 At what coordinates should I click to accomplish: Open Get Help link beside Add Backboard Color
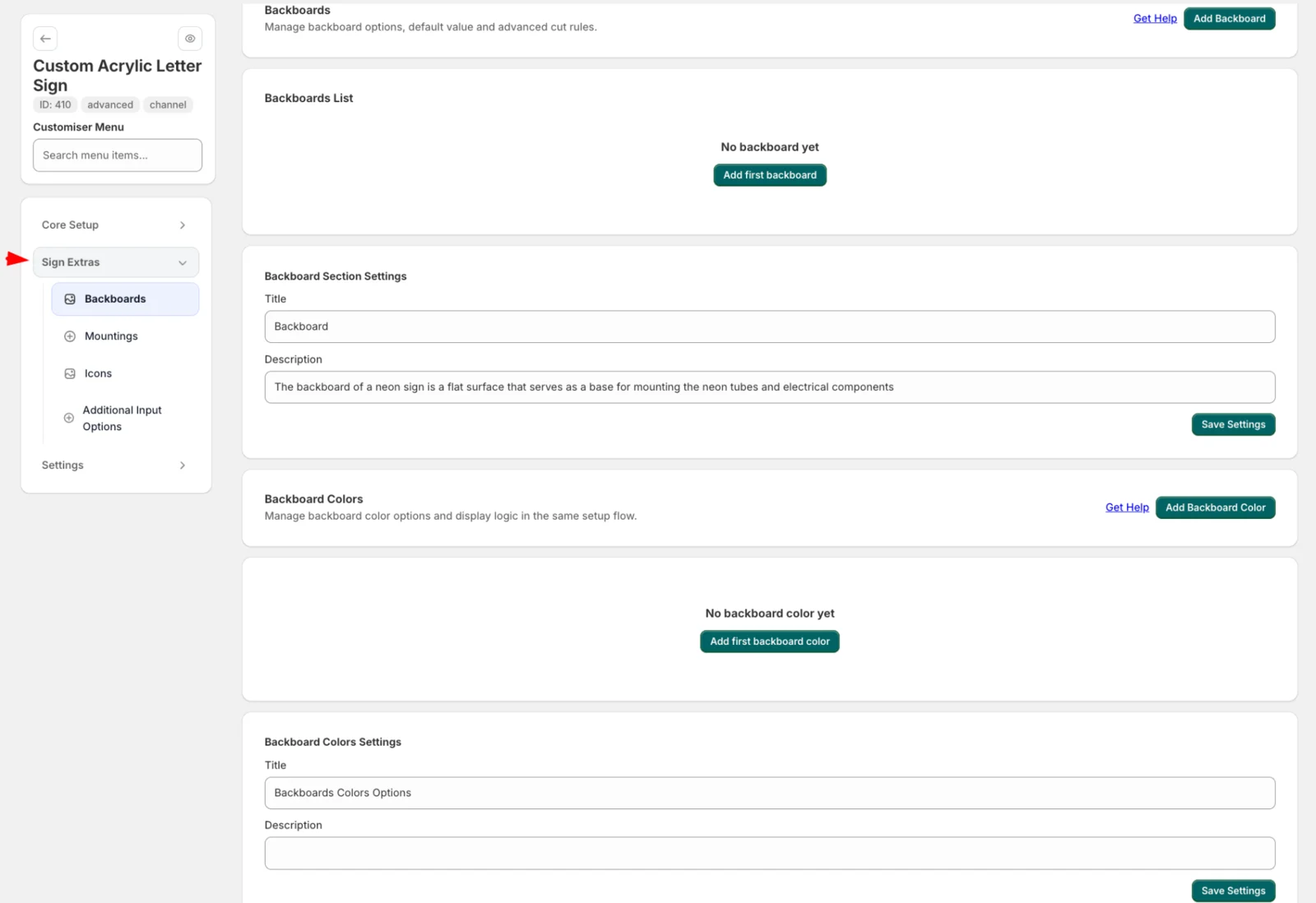point(1127,507)
